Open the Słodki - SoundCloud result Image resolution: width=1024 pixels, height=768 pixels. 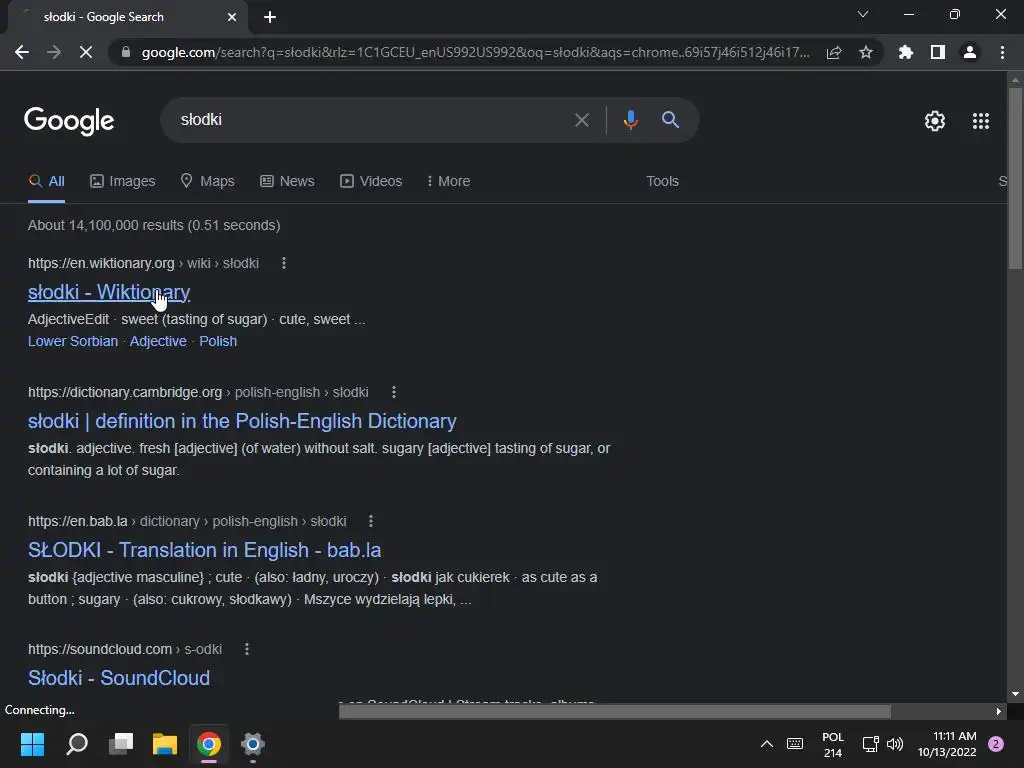[x=119, y=678]
